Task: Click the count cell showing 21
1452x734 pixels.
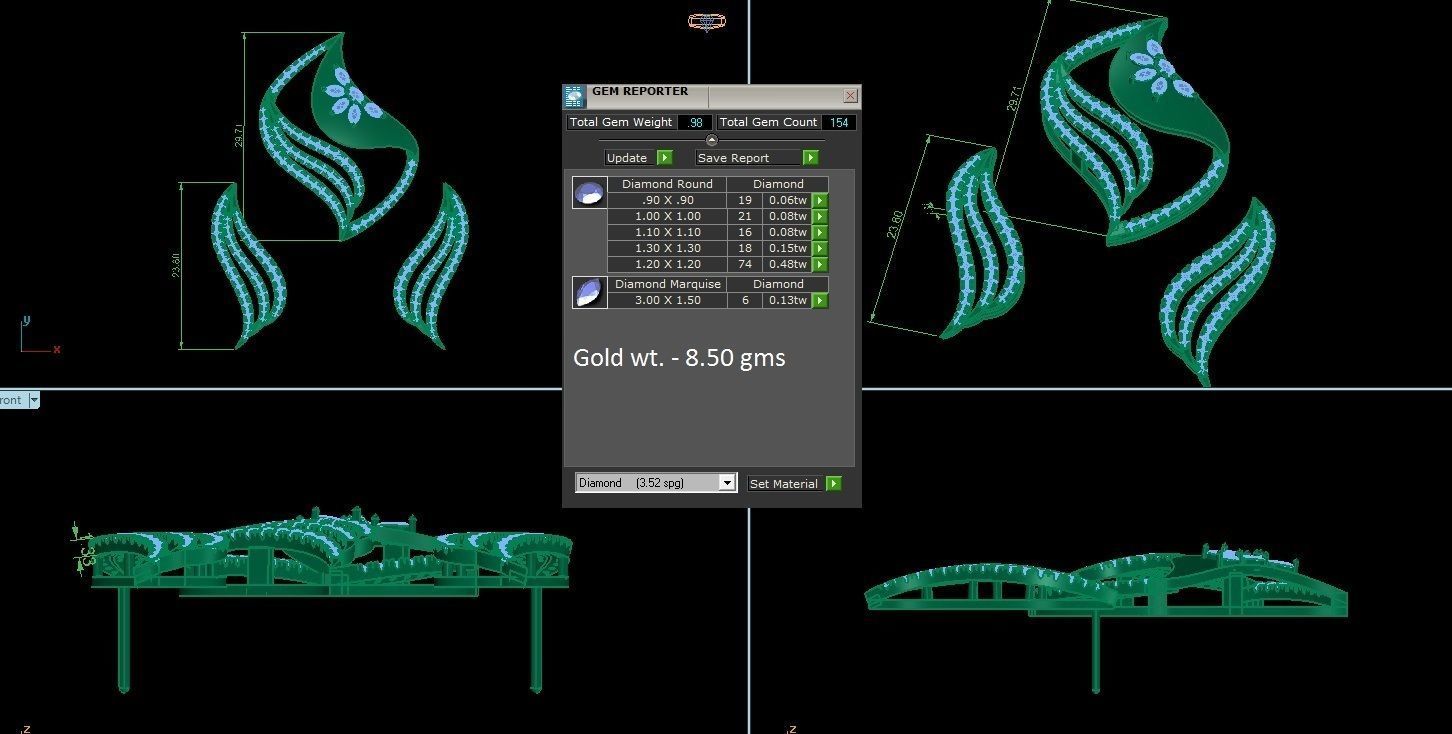Action: [745, 216]
